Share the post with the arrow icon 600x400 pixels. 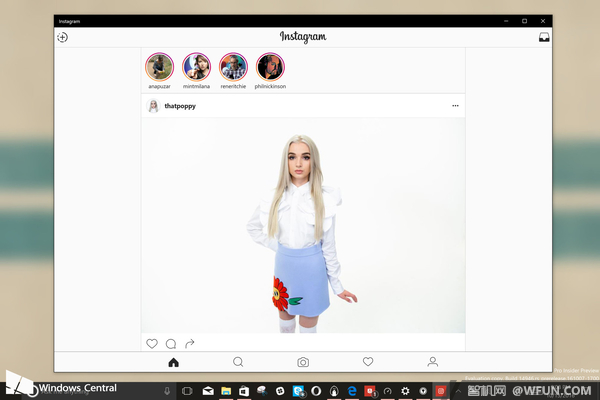coord(190,343)
